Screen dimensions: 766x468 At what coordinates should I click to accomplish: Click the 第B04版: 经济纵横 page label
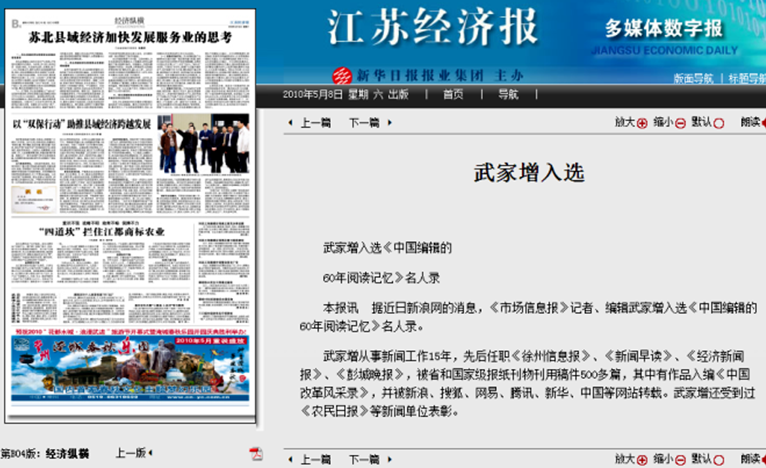[44, 453]
